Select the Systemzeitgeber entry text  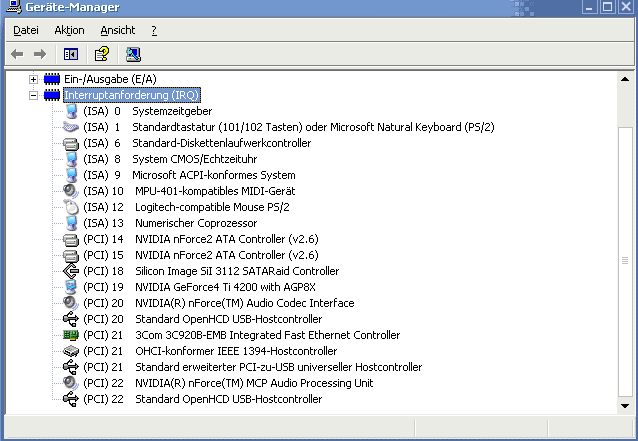pos(172,111)
